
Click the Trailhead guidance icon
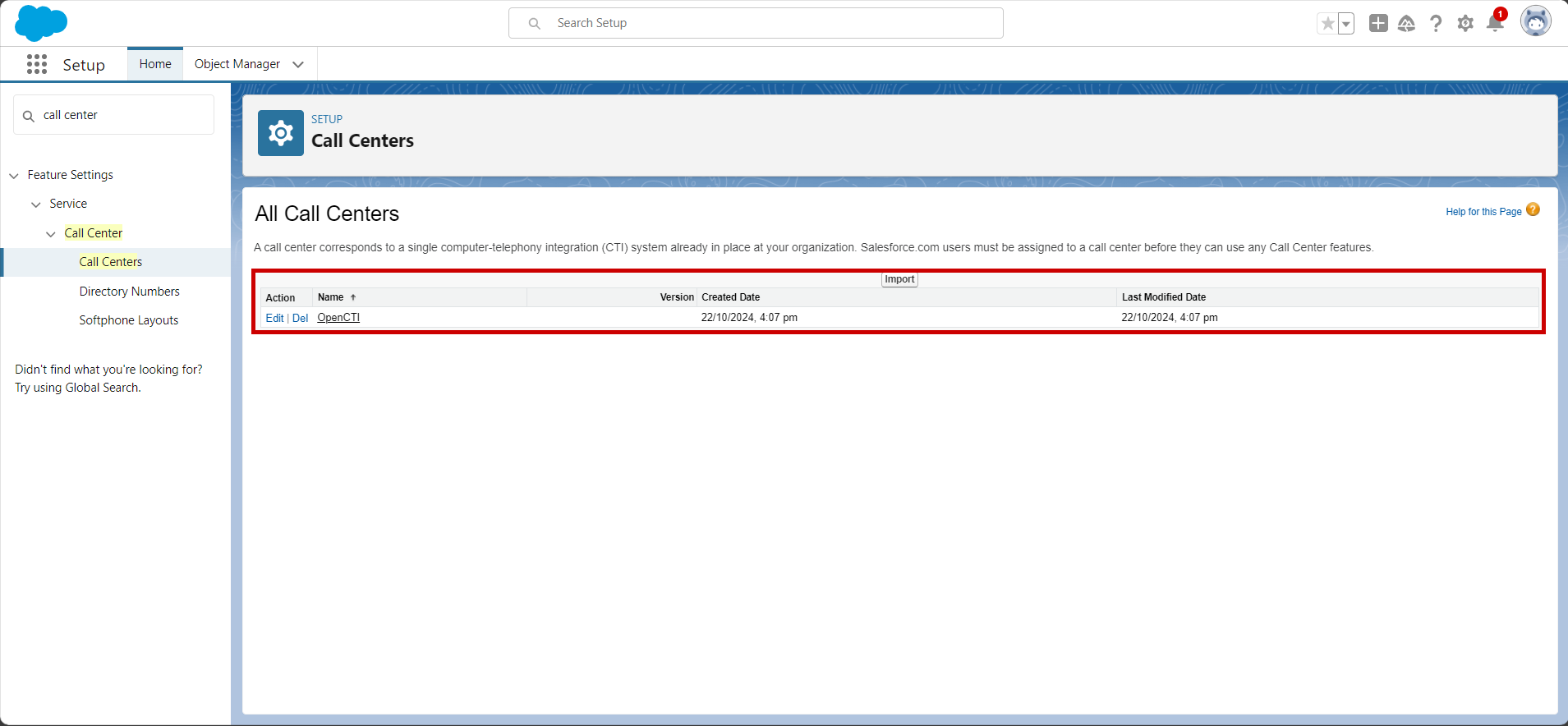[1406, 23]
